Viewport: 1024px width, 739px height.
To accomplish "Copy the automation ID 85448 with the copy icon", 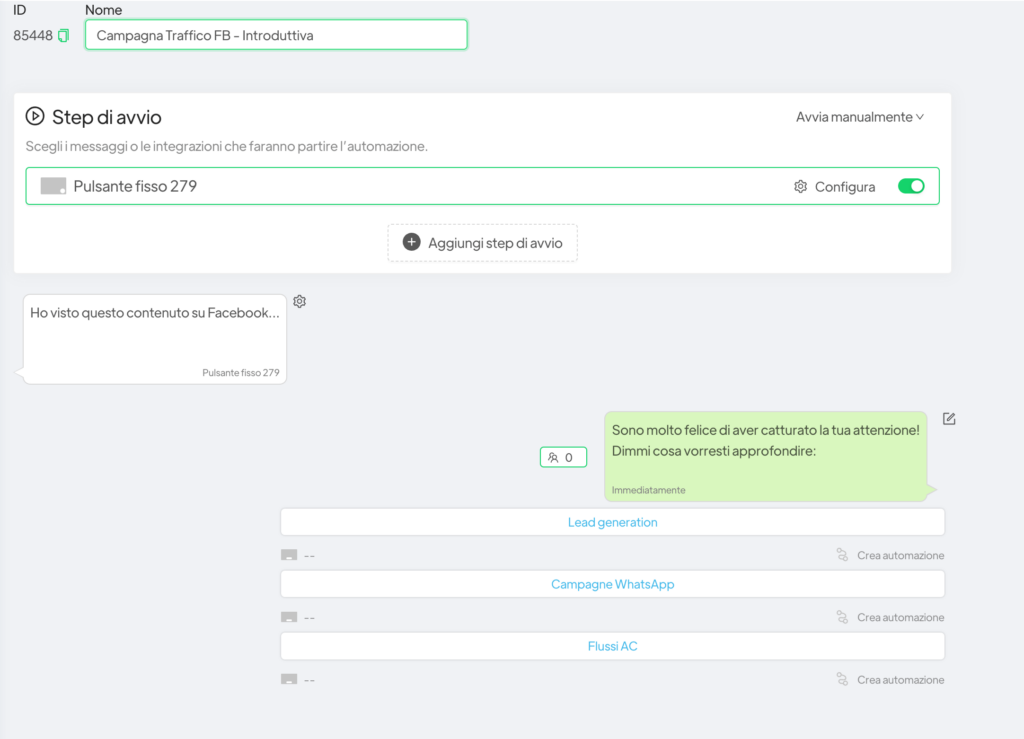I will 63,36.
